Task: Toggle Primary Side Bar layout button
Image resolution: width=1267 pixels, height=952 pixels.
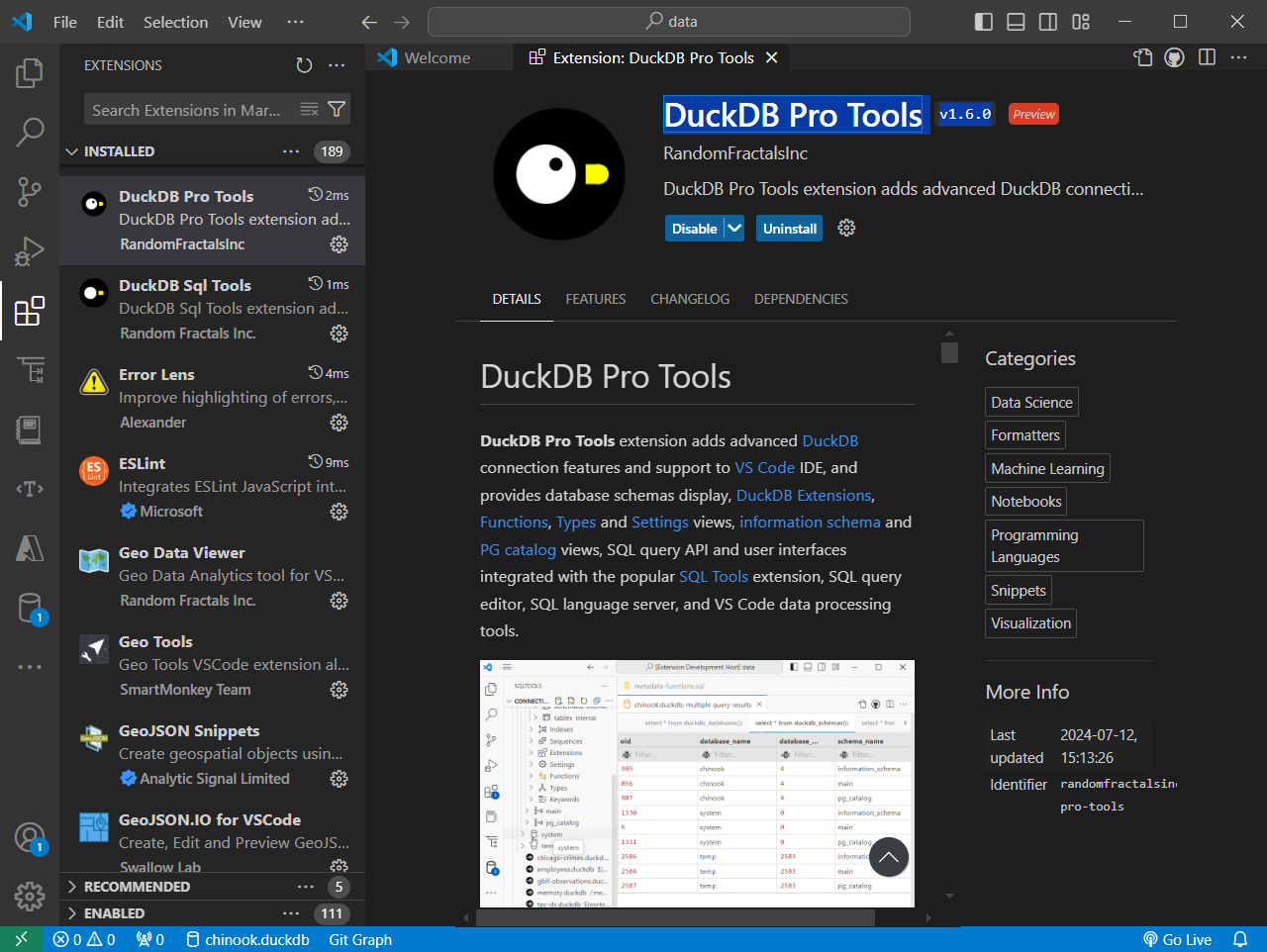Action: (983, 22)
